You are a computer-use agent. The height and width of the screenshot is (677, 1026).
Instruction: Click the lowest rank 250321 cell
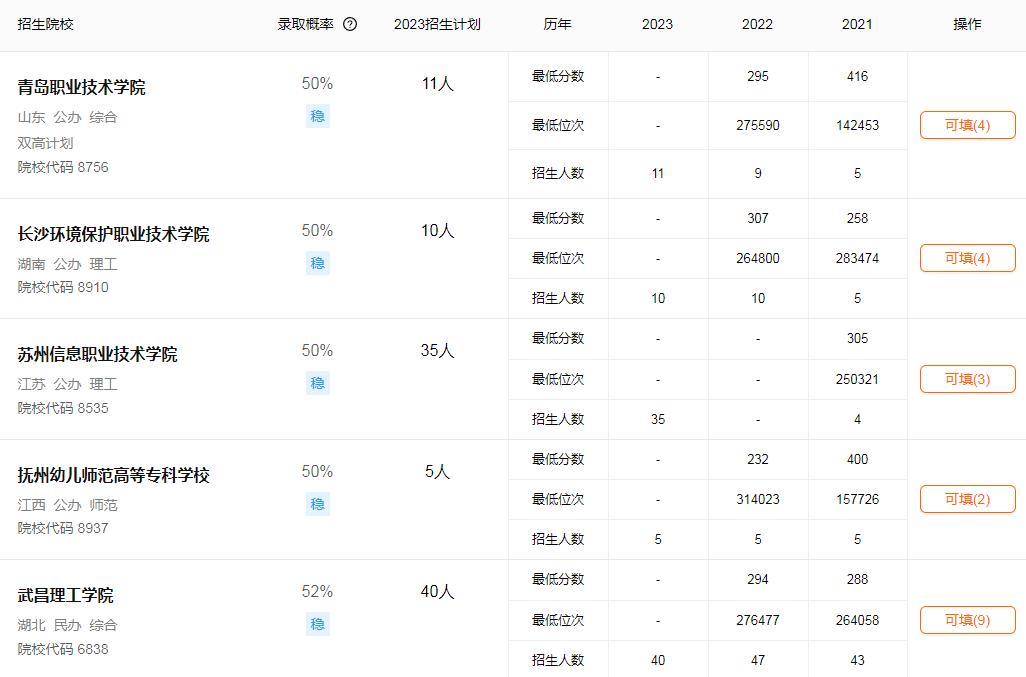[x=857, y=379]
